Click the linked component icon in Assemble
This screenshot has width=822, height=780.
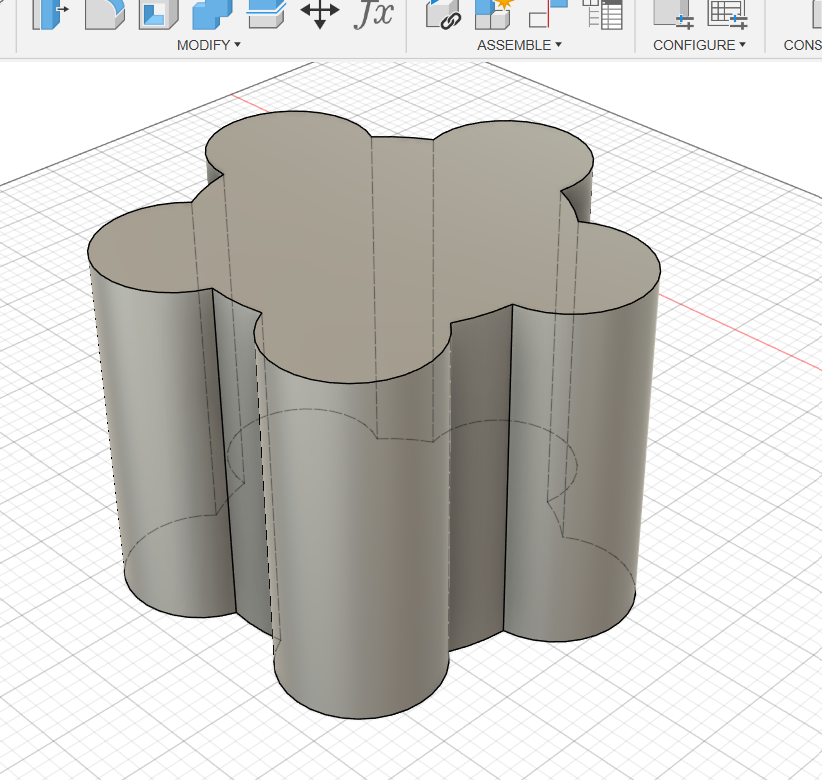click(x=443, y=14)
